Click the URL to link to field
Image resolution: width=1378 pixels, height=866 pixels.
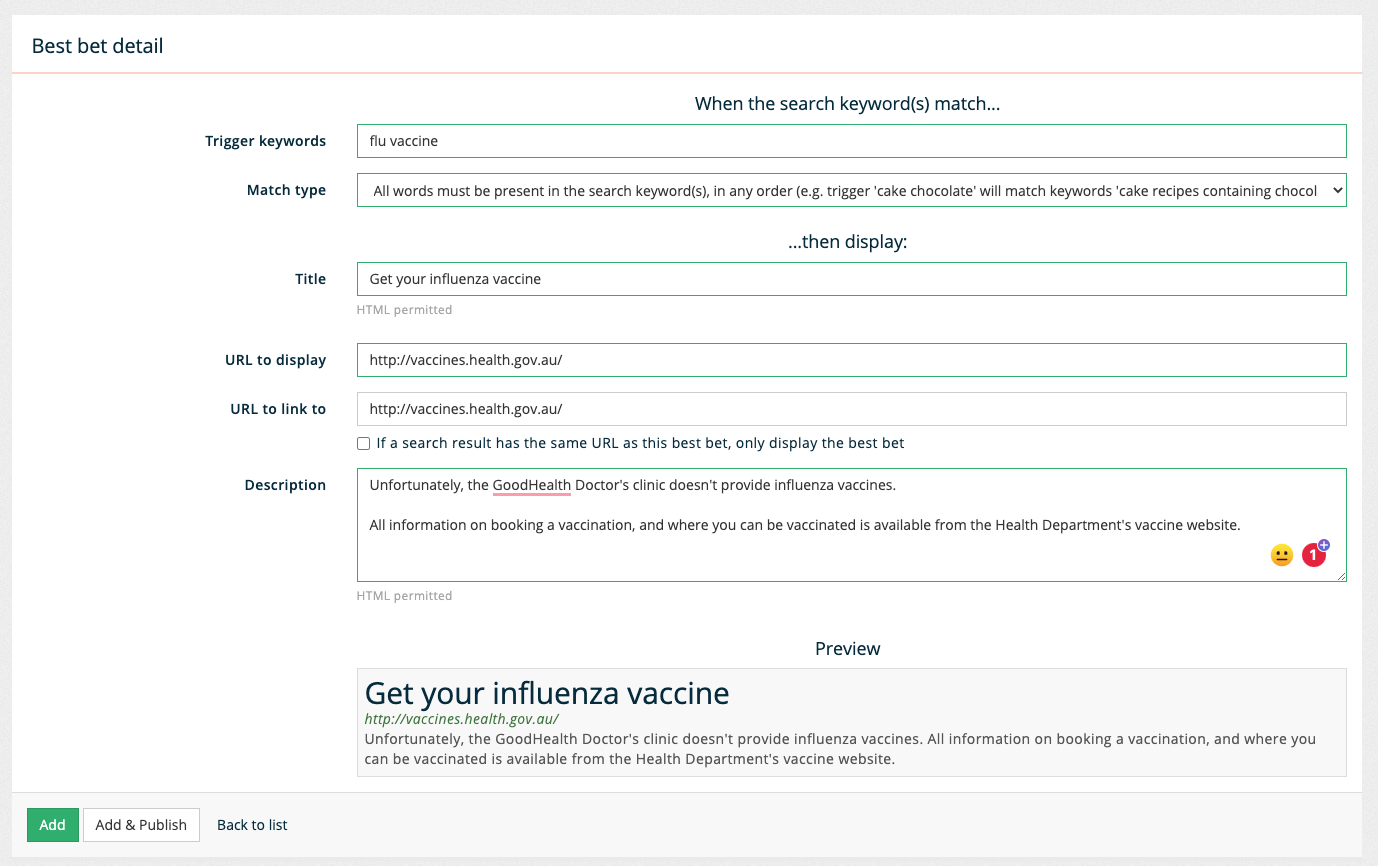[850, 409]
